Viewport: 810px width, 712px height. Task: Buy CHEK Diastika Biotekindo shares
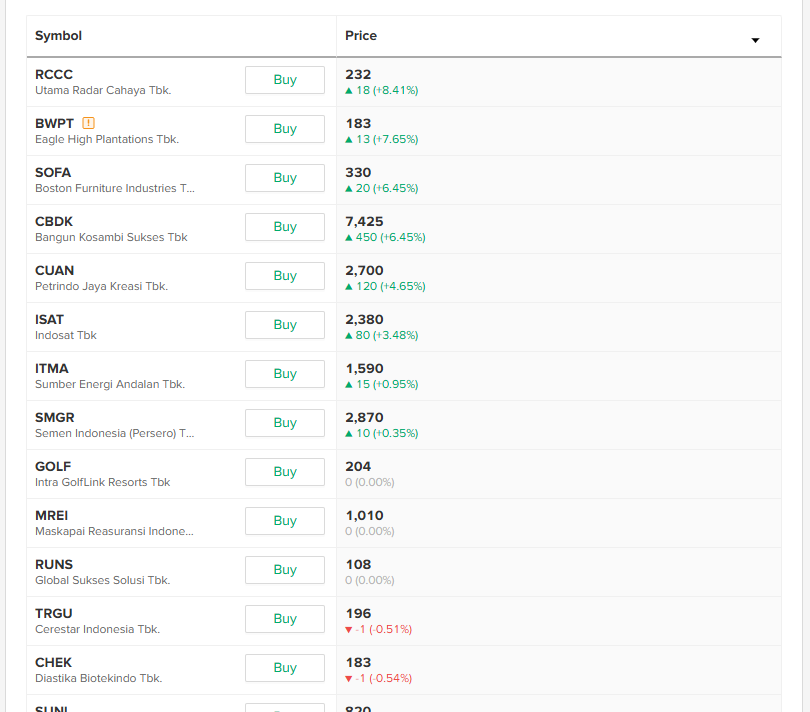point(285,668)
